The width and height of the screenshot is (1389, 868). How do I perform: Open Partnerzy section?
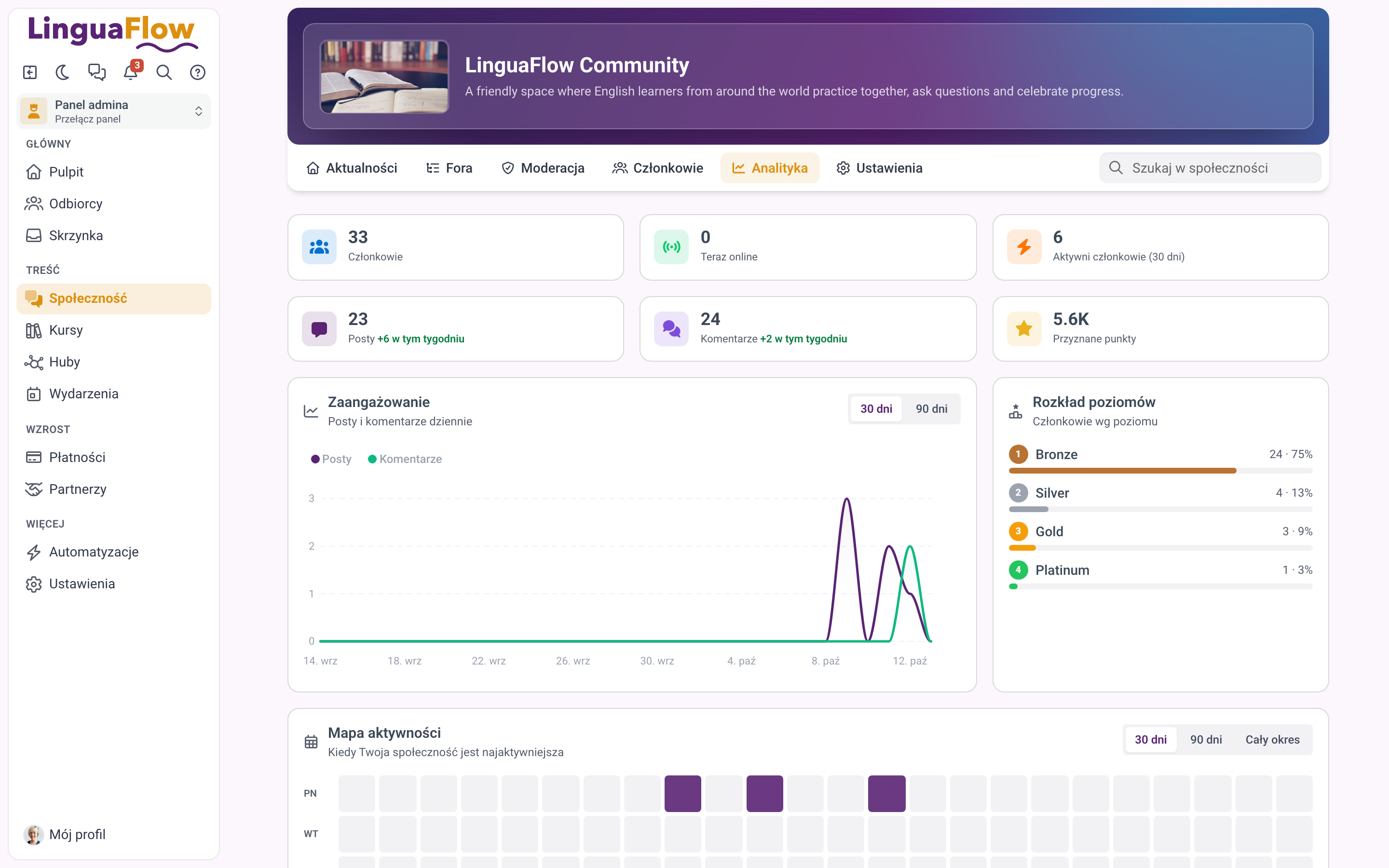point(114,489)
